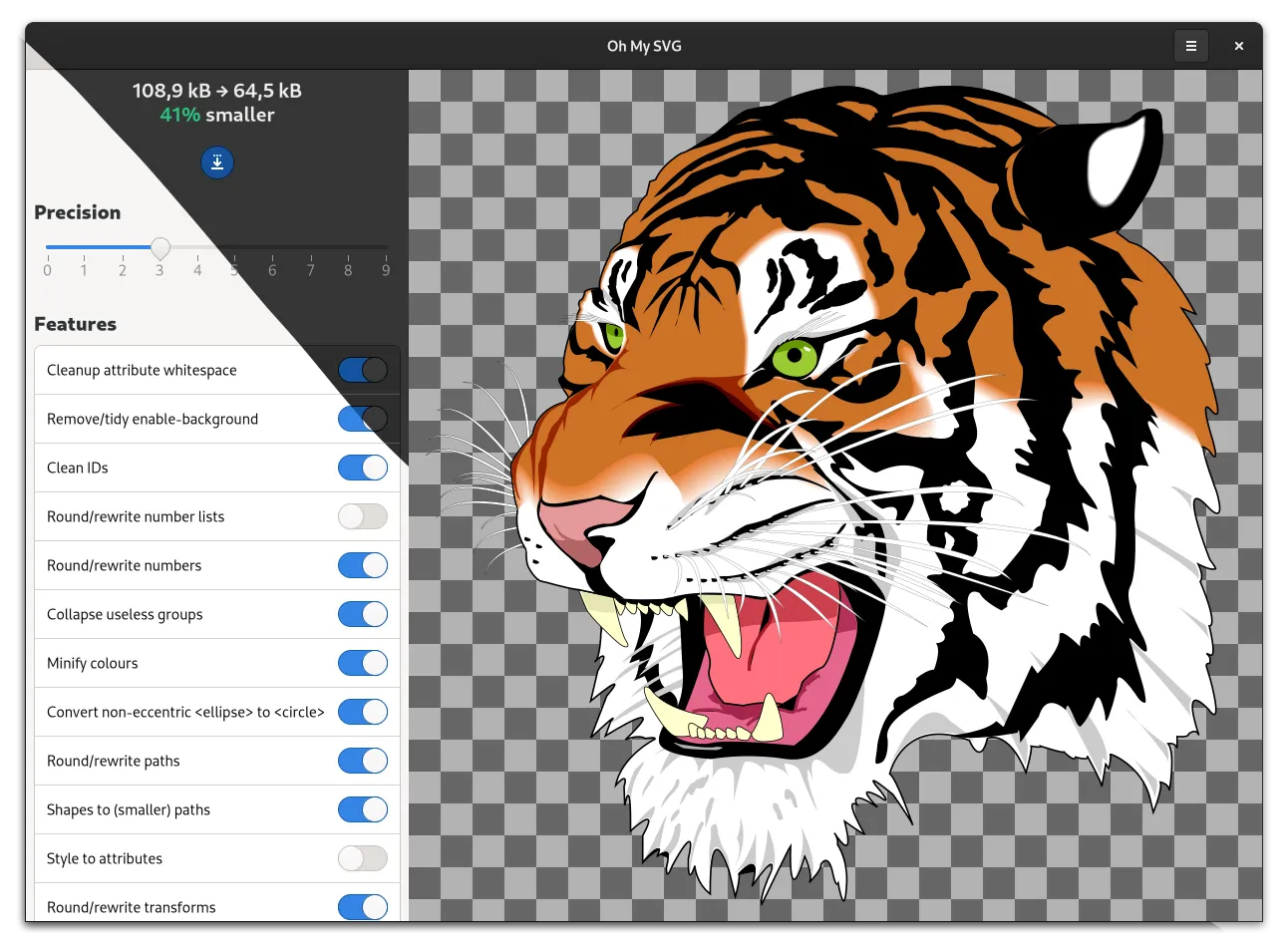Turn off Minify colours switch

363,663
